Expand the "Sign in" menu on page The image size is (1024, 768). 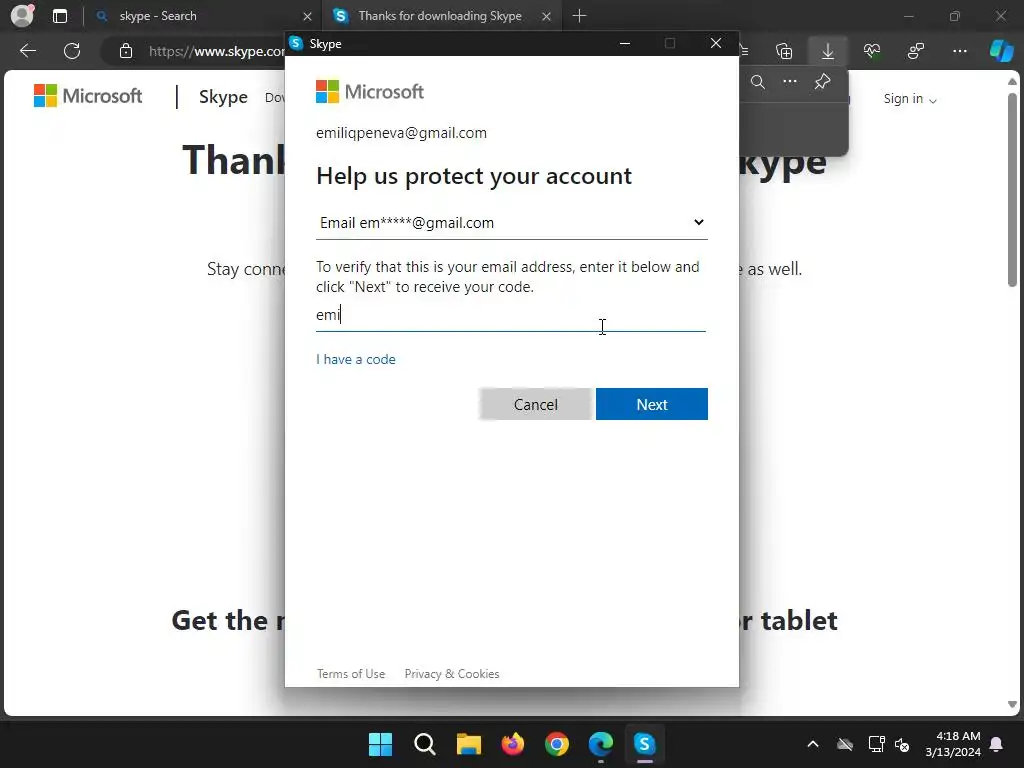click(x=910, y=99)
